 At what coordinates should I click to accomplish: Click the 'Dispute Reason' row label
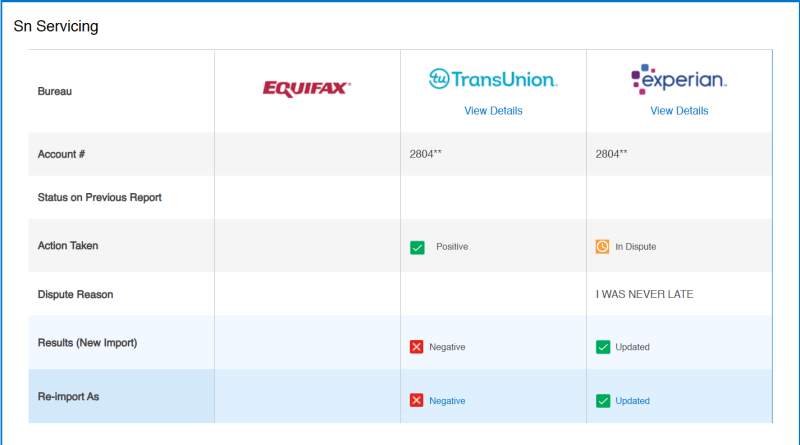coord(76,294)
